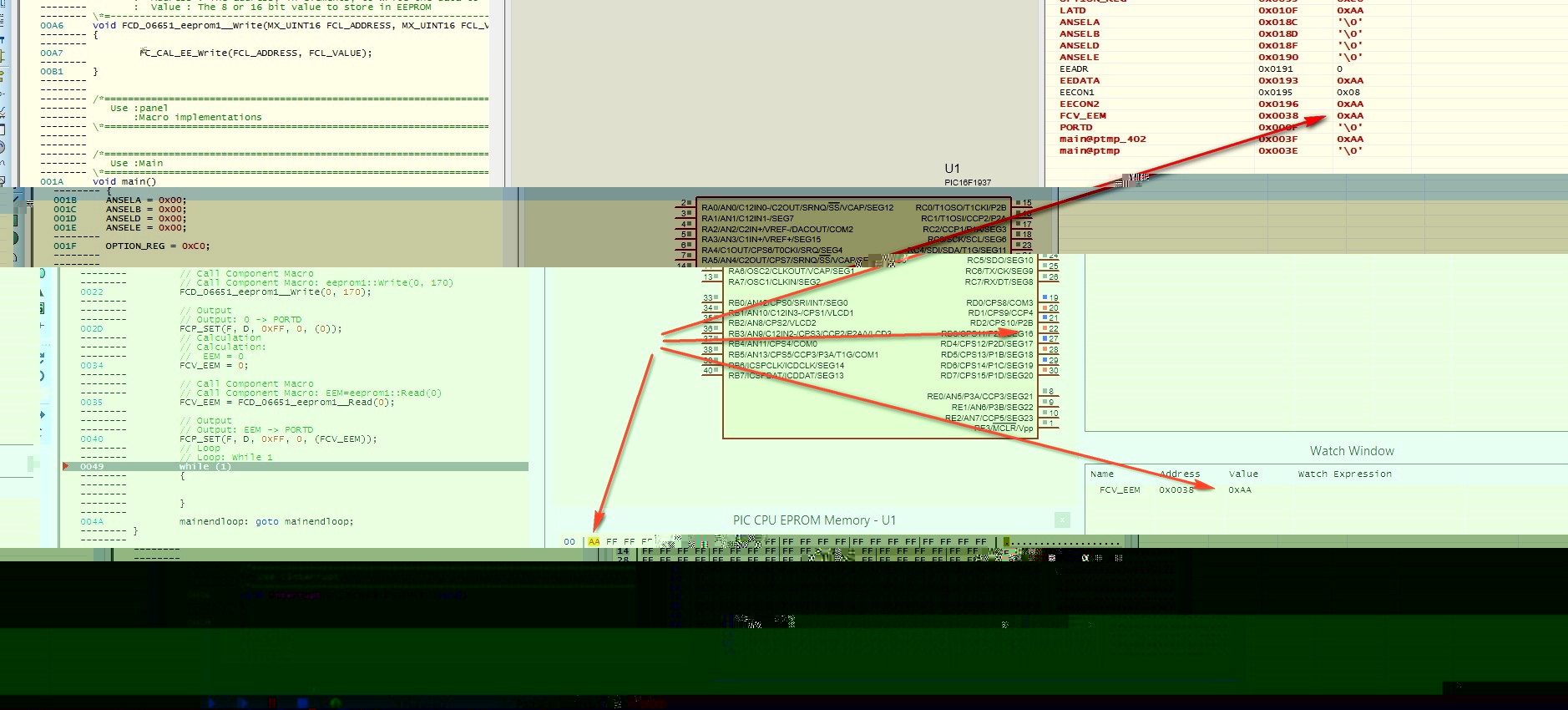Click the Watch Expression column header
The image size is (1568, 710).
click(x=1345, y=474)
